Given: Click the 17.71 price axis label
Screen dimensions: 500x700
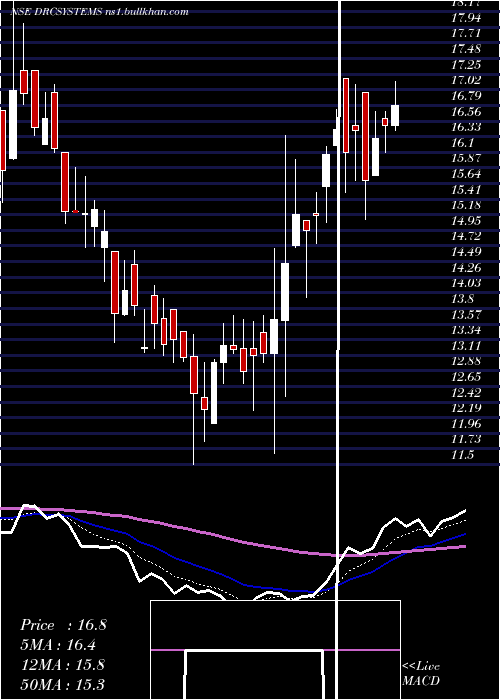Looking at the screenshot, I should click(466, 34).
